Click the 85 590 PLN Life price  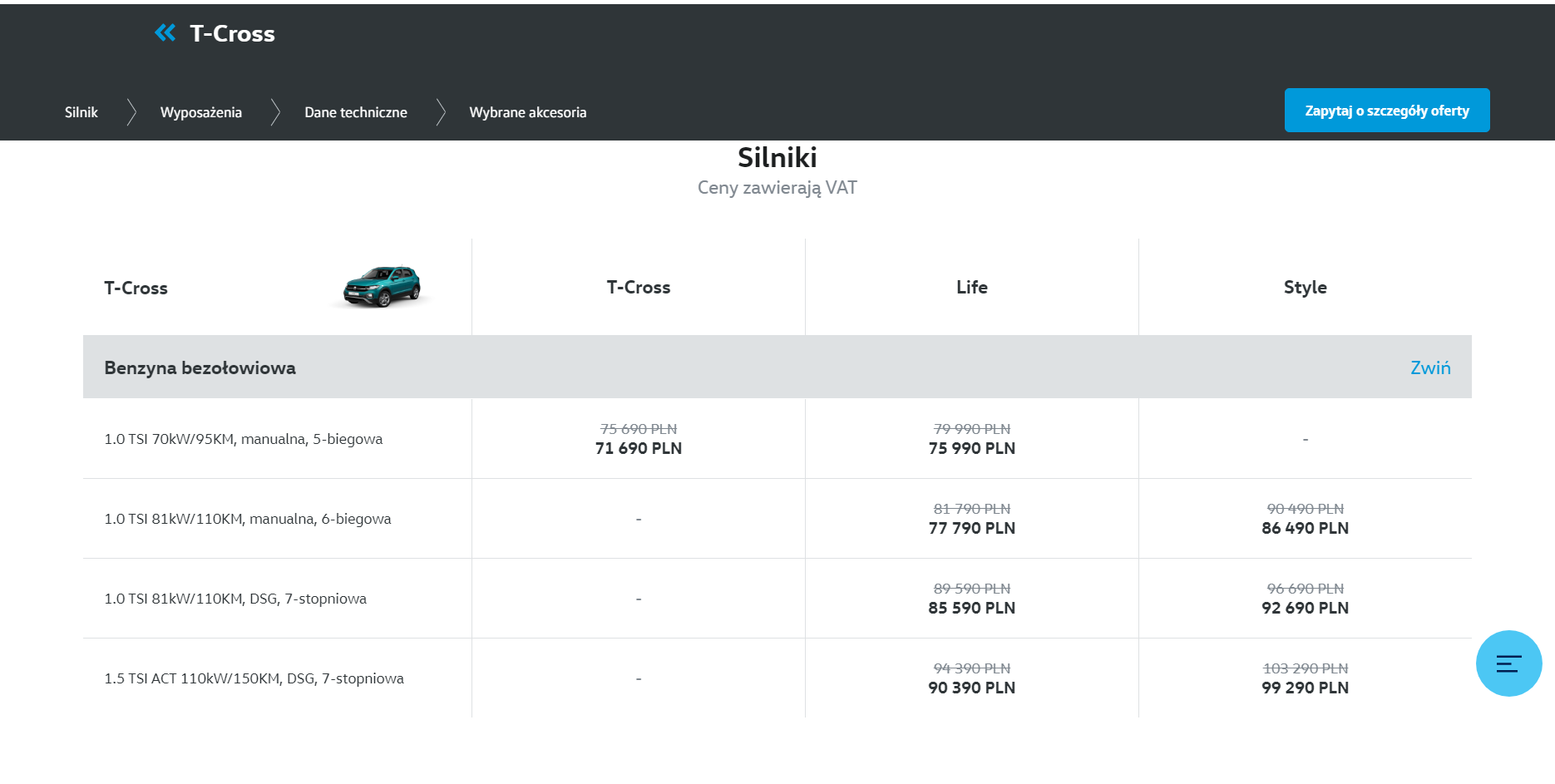pyautogui.click(x=972, y=608)
